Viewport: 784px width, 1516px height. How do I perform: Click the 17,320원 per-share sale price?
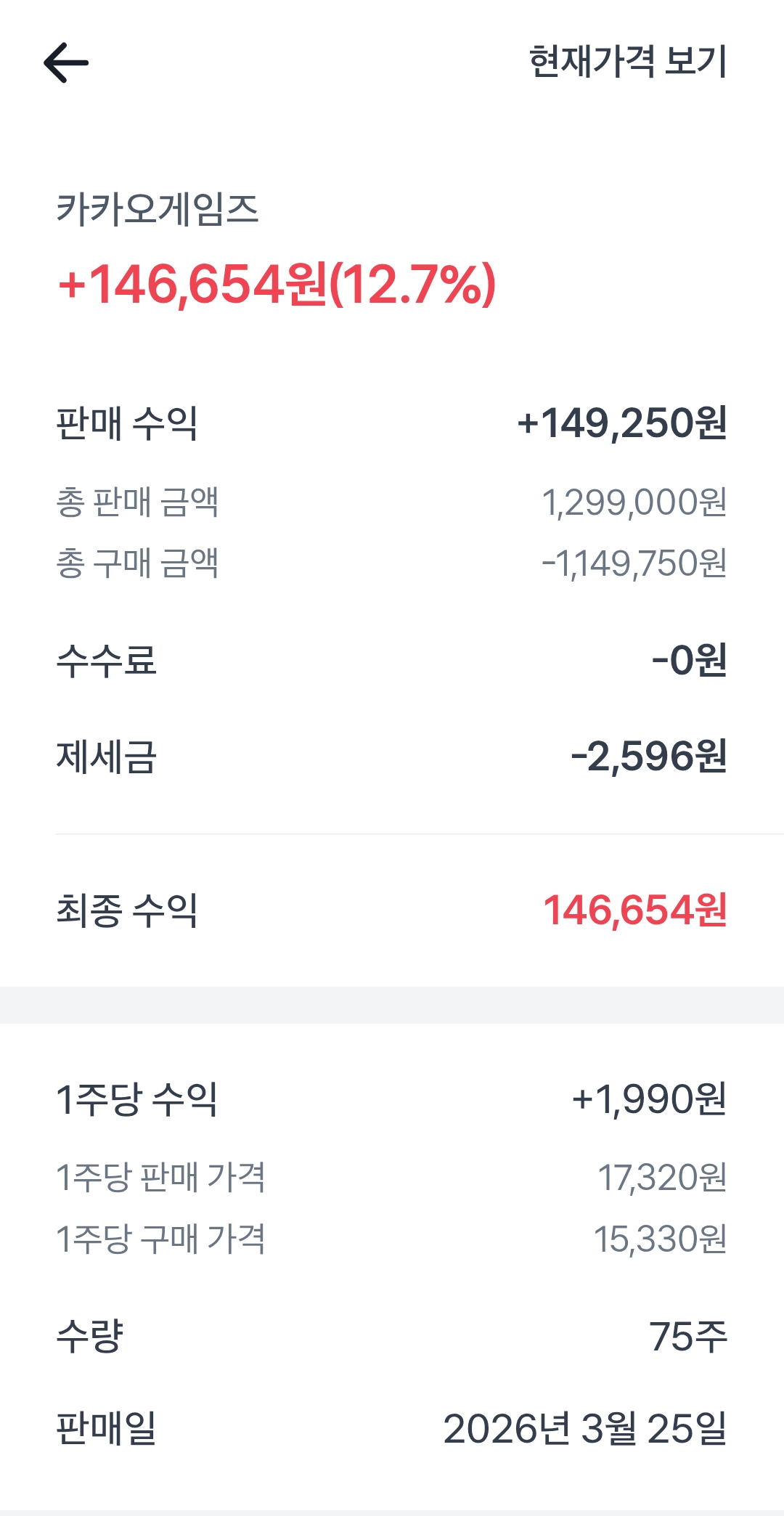click(661, 1178)
